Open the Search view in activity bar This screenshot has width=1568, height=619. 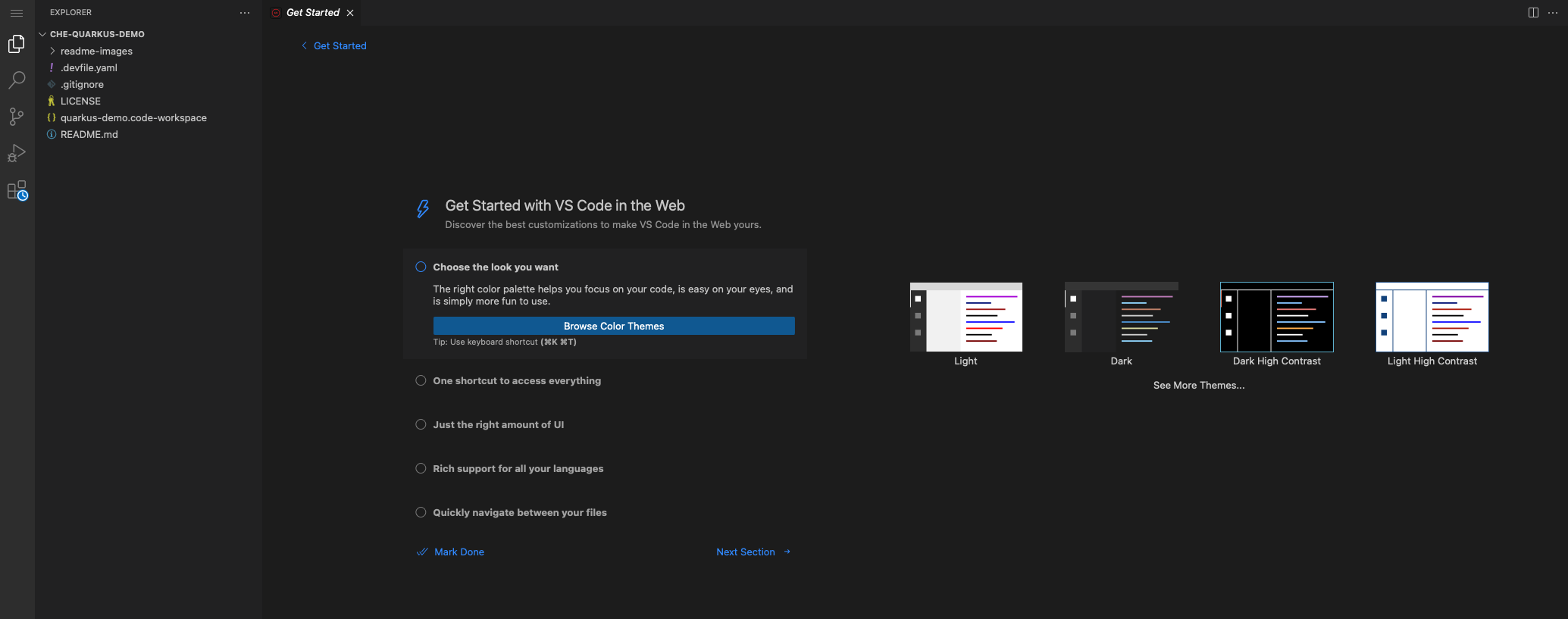click(x=17, y=80)
